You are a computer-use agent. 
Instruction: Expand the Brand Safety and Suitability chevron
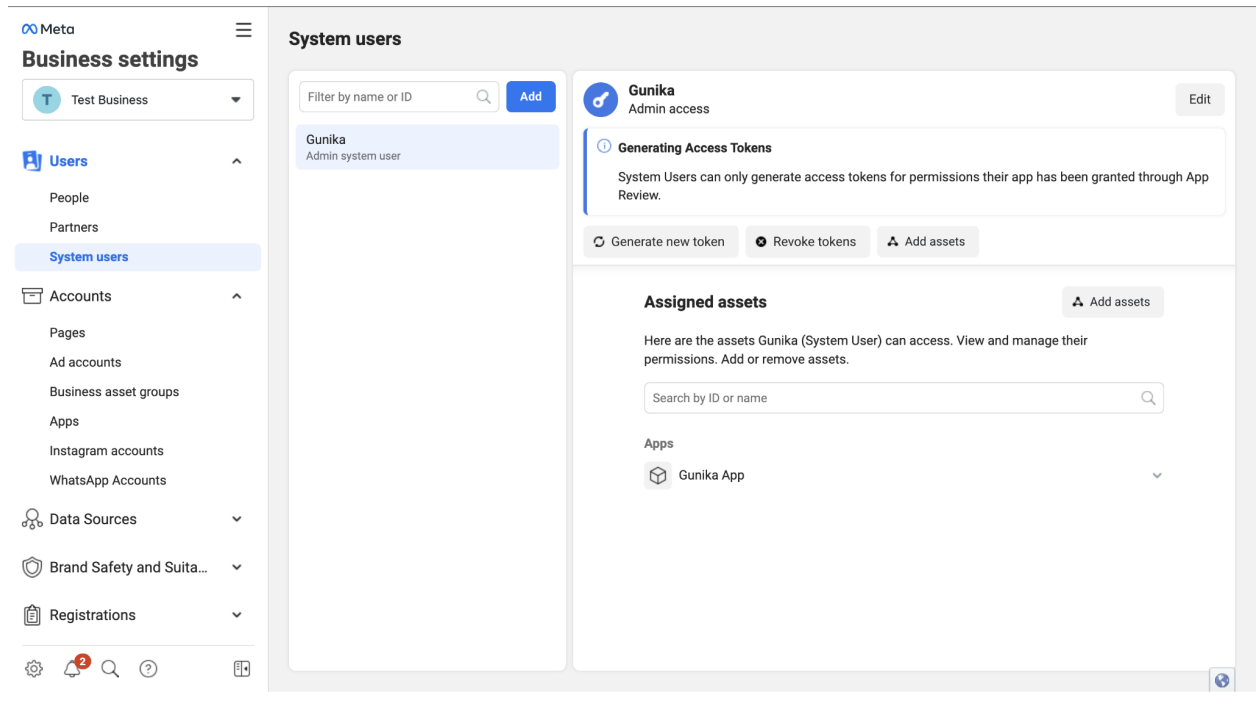[237, 567]
